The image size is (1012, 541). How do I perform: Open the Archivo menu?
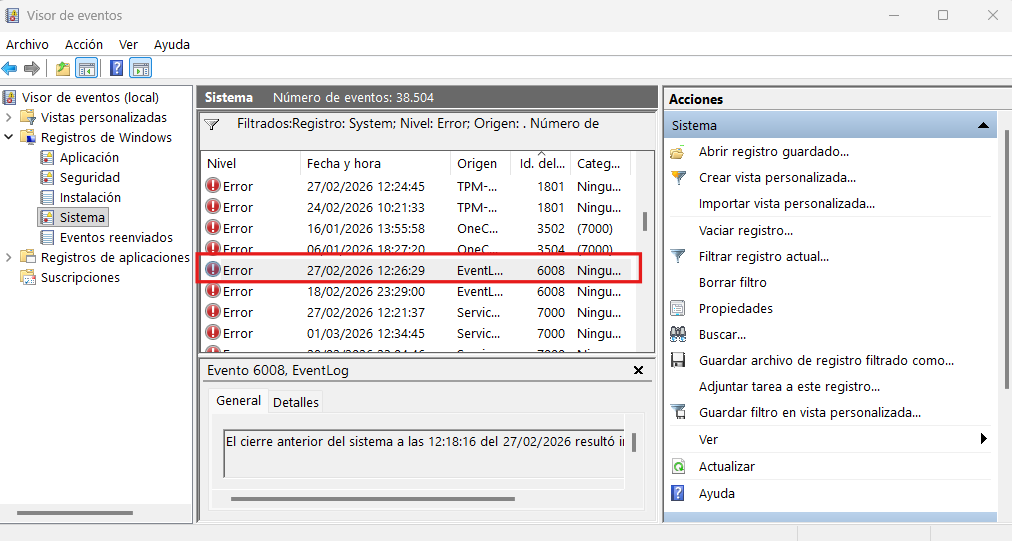pos(27,45)
